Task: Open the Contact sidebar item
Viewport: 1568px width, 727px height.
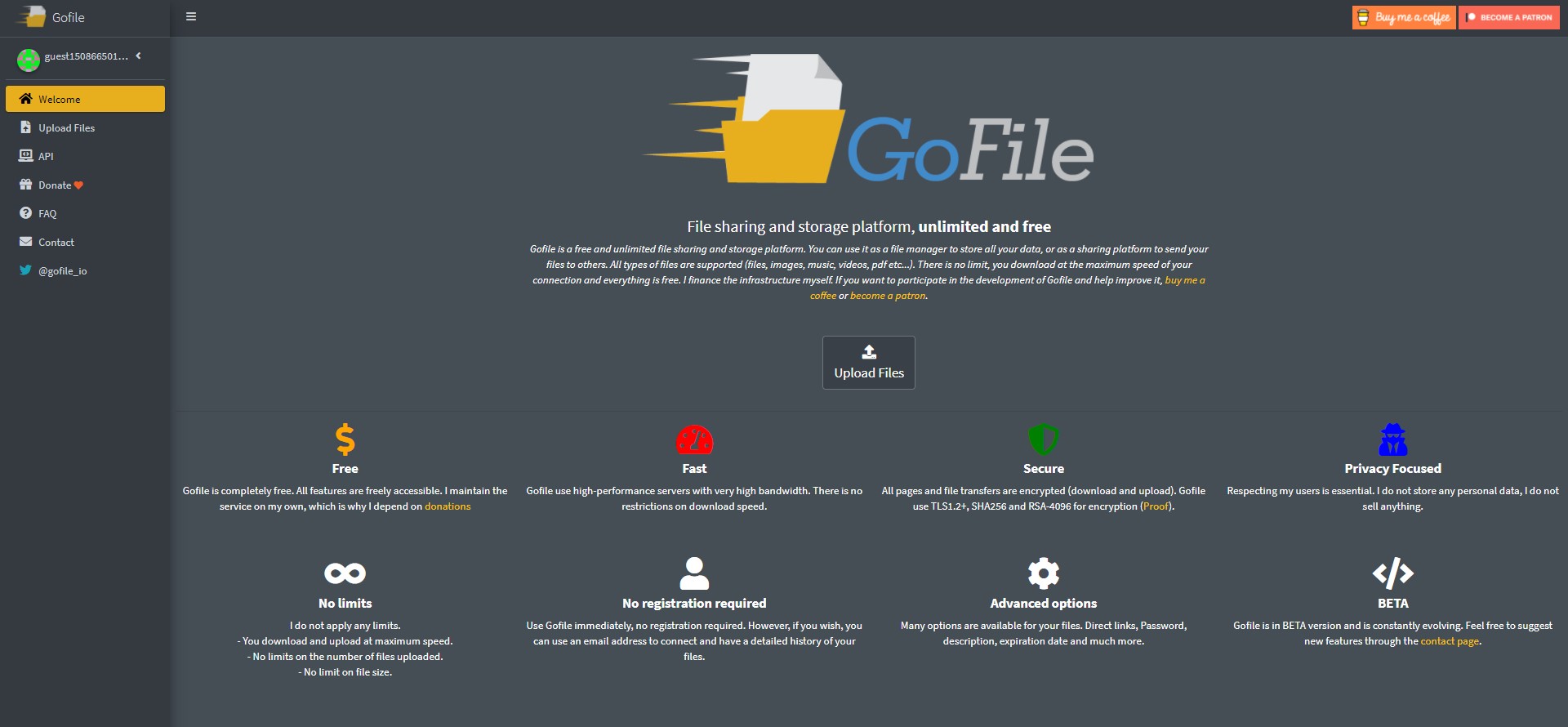Action: pyautogui.click(x=85, y=242)
